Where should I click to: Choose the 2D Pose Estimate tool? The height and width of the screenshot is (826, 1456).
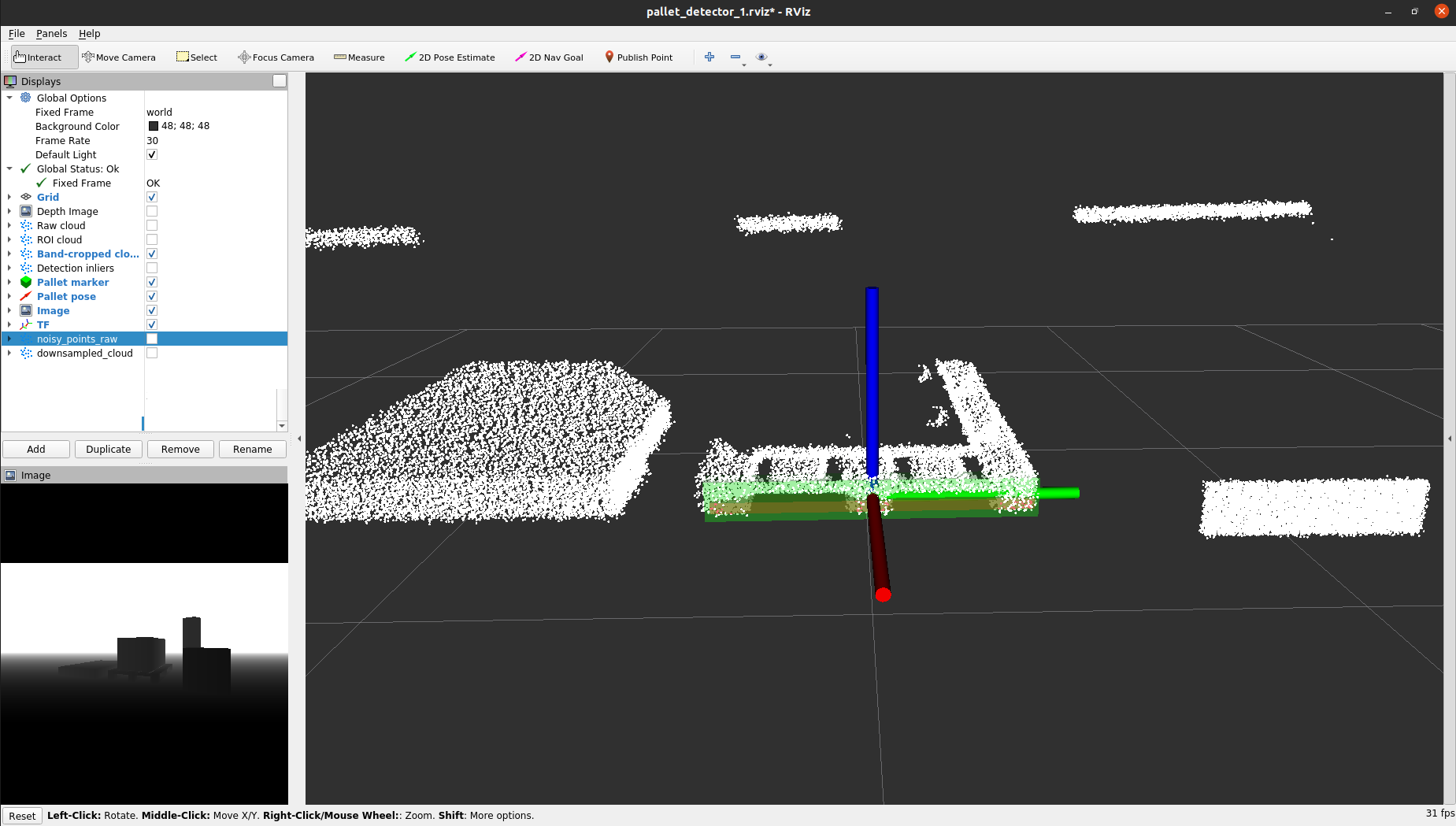pos(450,57)
